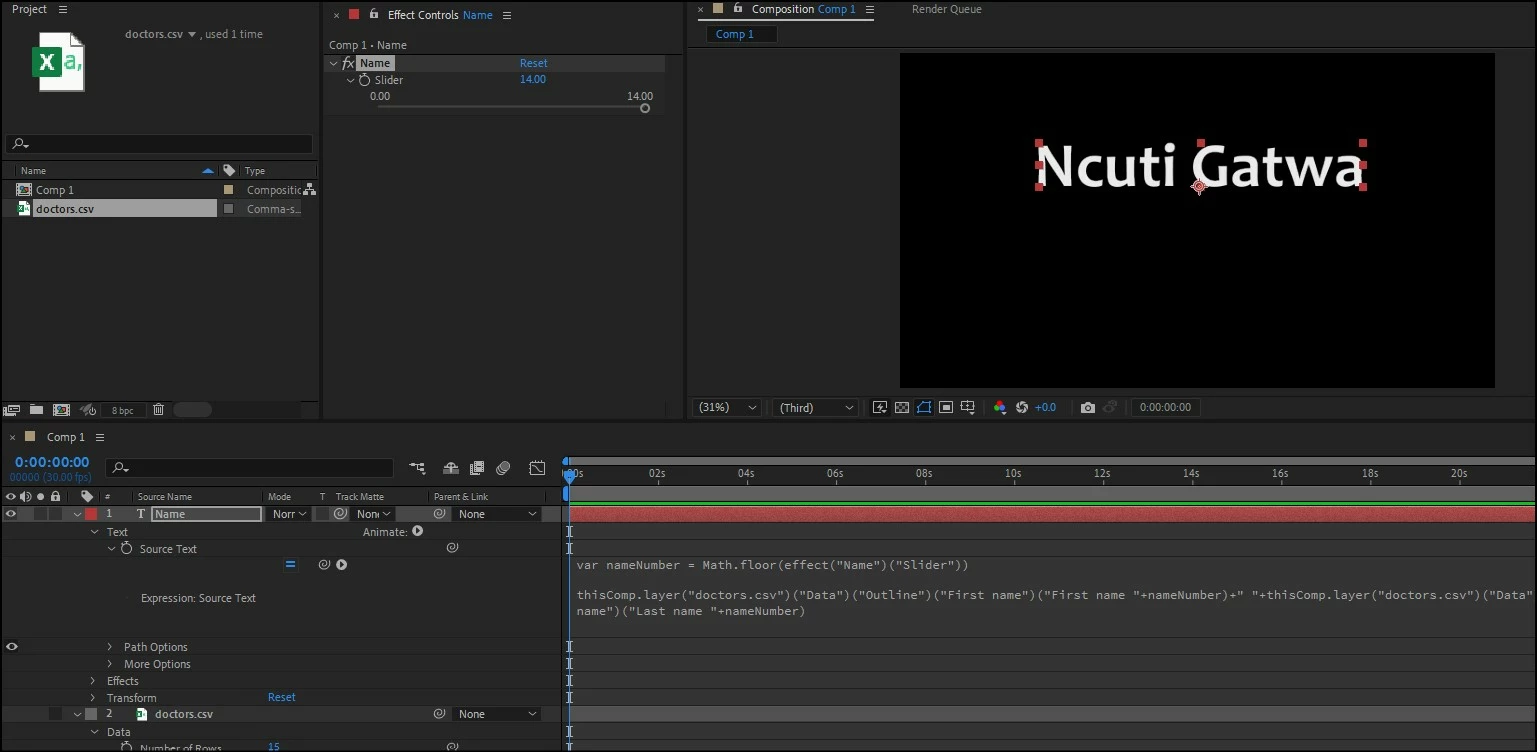Open expression language menu arrow button

[342, 565]
